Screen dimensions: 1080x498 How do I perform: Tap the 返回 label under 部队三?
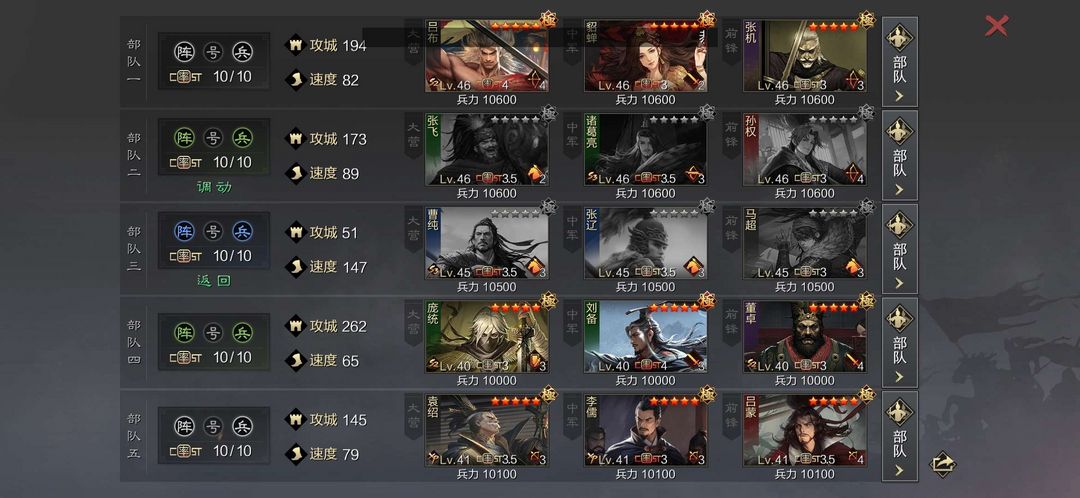point(214,280)
